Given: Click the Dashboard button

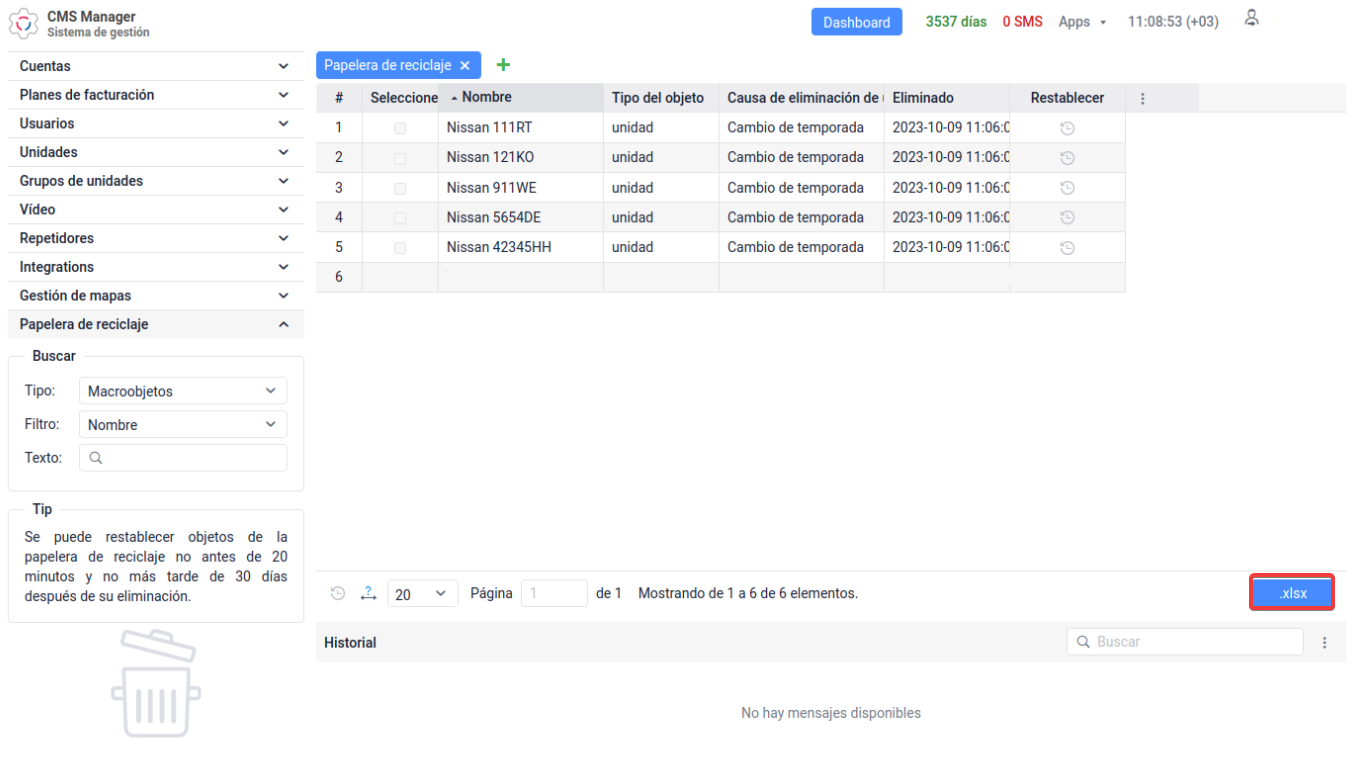Looking at the screenshot, I should pos(856,20).
